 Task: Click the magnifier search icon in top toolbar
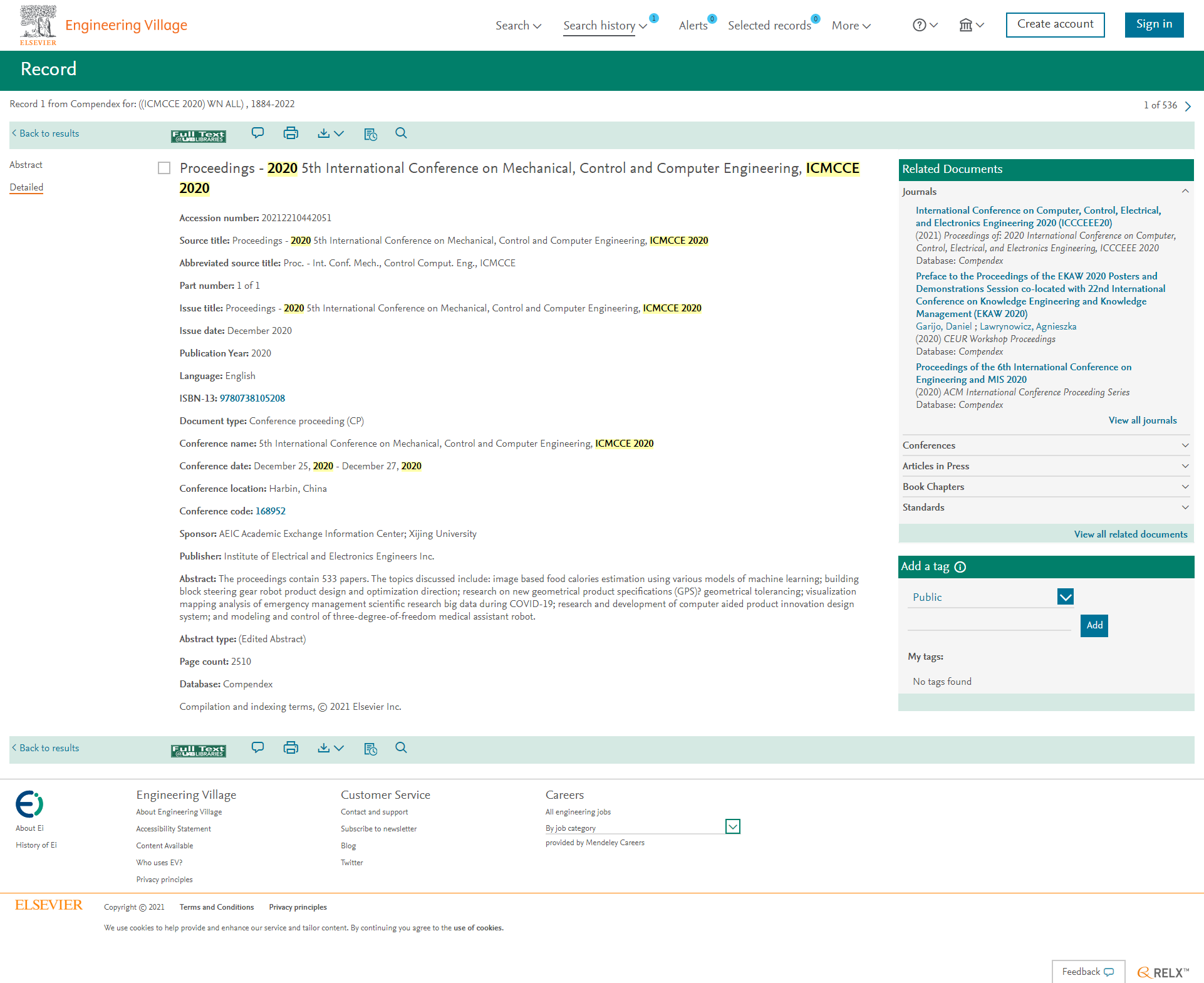point(401,133)
